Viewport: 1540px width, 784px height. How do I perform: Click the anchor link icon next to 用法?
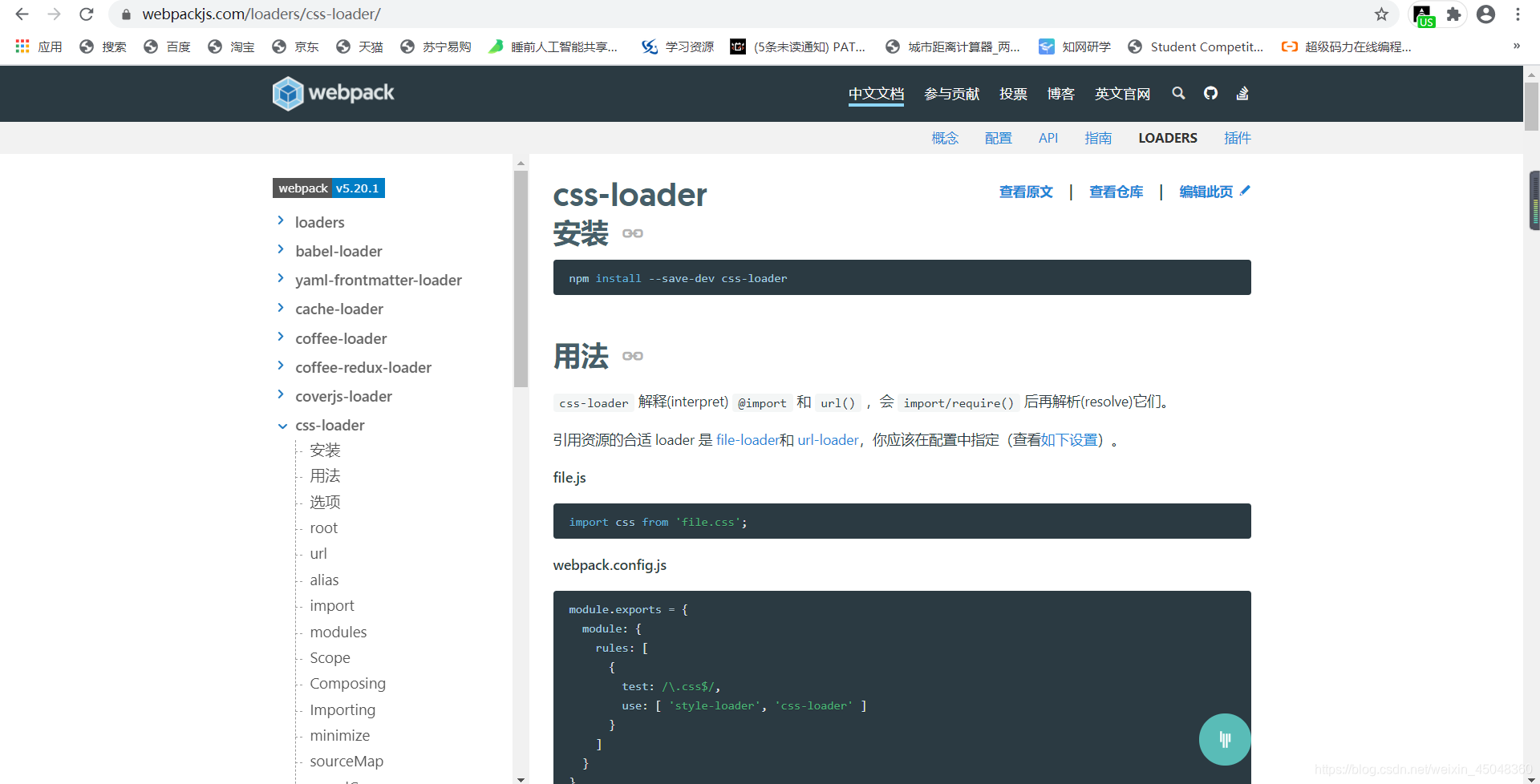633,356
